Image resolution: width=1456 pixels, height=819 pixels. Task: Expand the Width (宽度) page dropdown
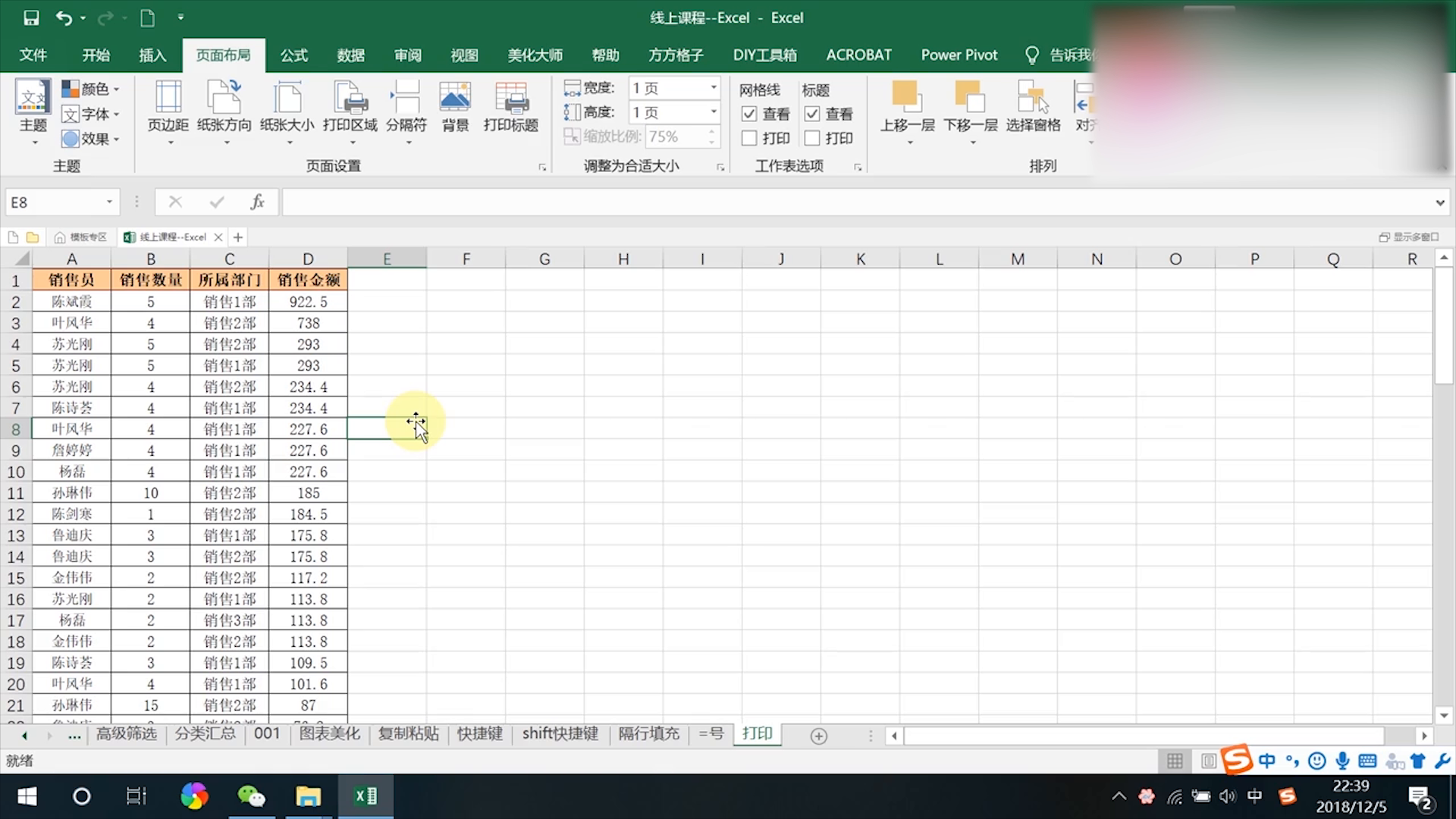[x=713, y=88]
